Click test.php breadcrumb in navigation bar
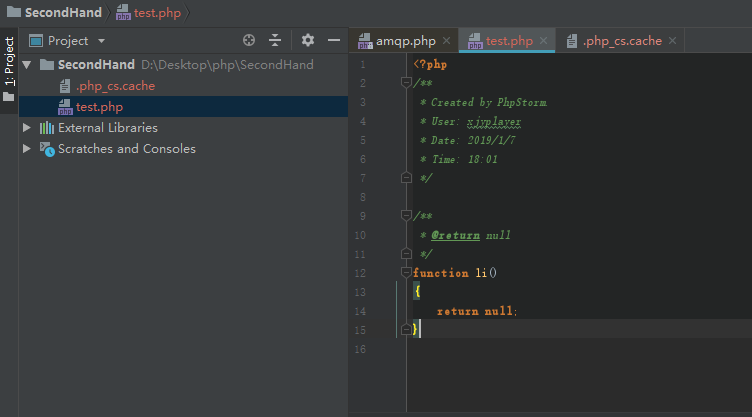Screen dimensions: 752x417 [x=157, y=12]
